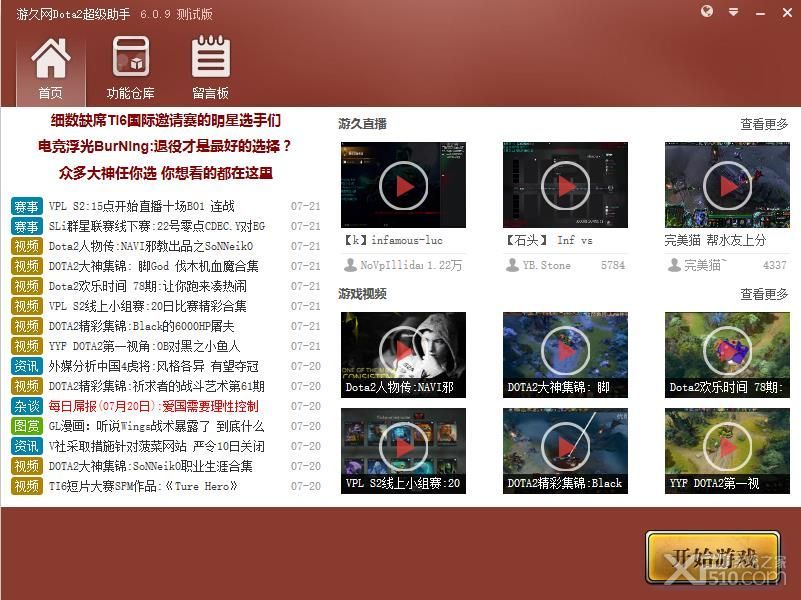Open news SLi群星联赛线下赛:22号零点CDEC

pyautogui.click(x=157, y=226)
